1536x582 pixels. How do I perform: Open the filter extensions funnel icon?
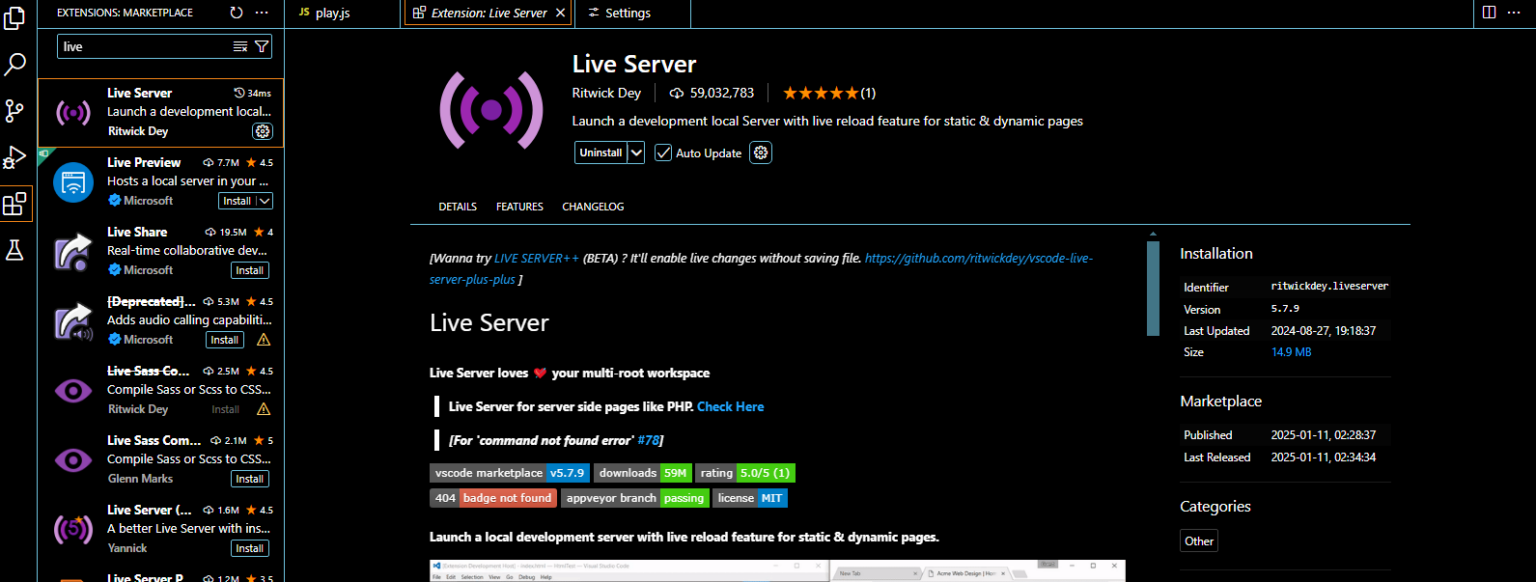pos(261,46)
